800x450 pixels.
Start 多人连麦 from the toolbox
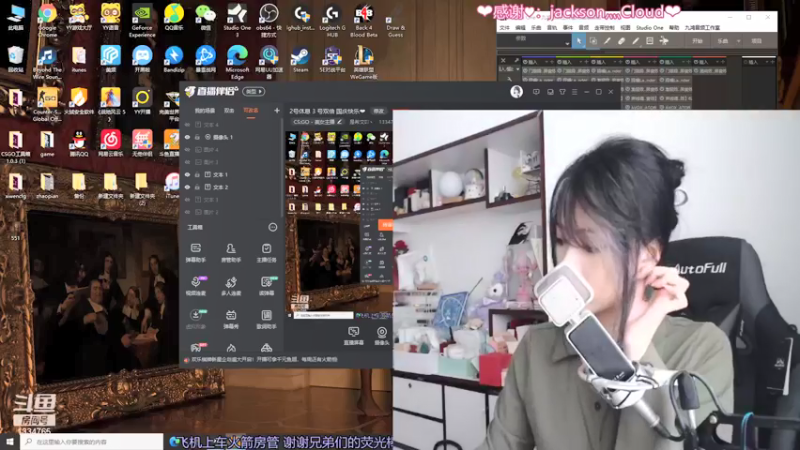231,286
